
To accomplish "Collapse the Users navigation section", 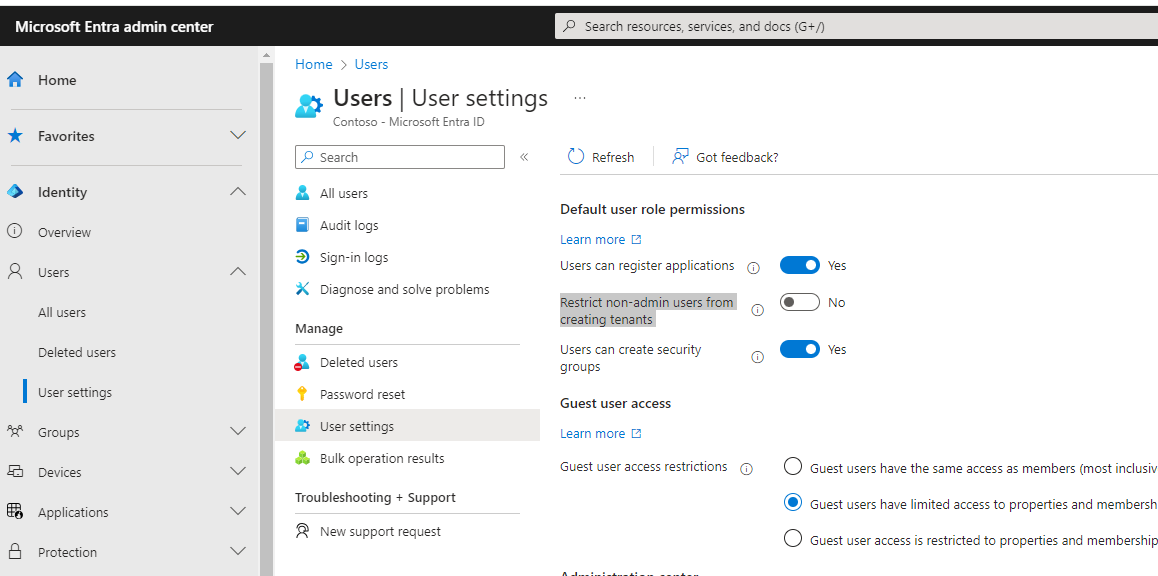I will click(x=238, y=271).
